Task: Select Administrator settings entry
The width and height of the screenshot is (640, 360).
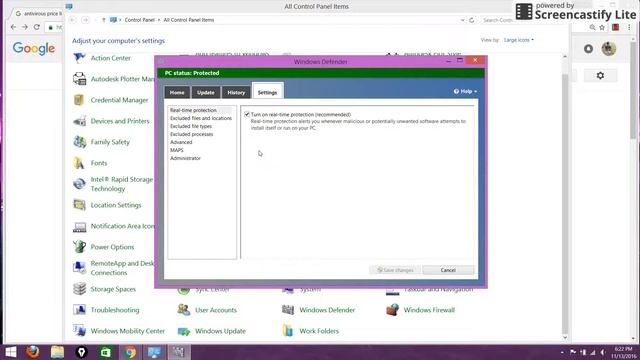Action: tap(185, 158)
